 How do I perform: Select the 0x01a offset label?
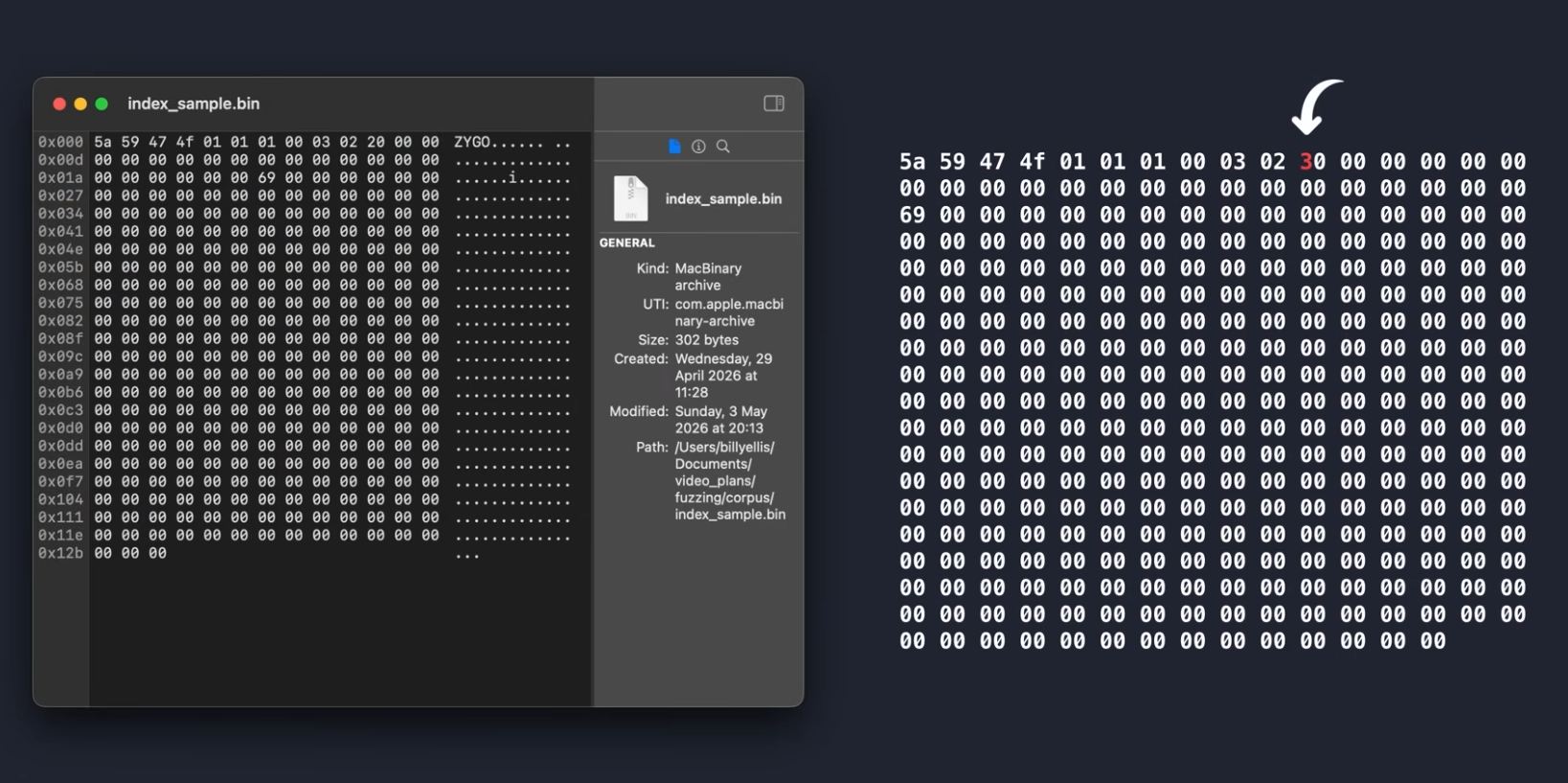[x=60, y=177]
